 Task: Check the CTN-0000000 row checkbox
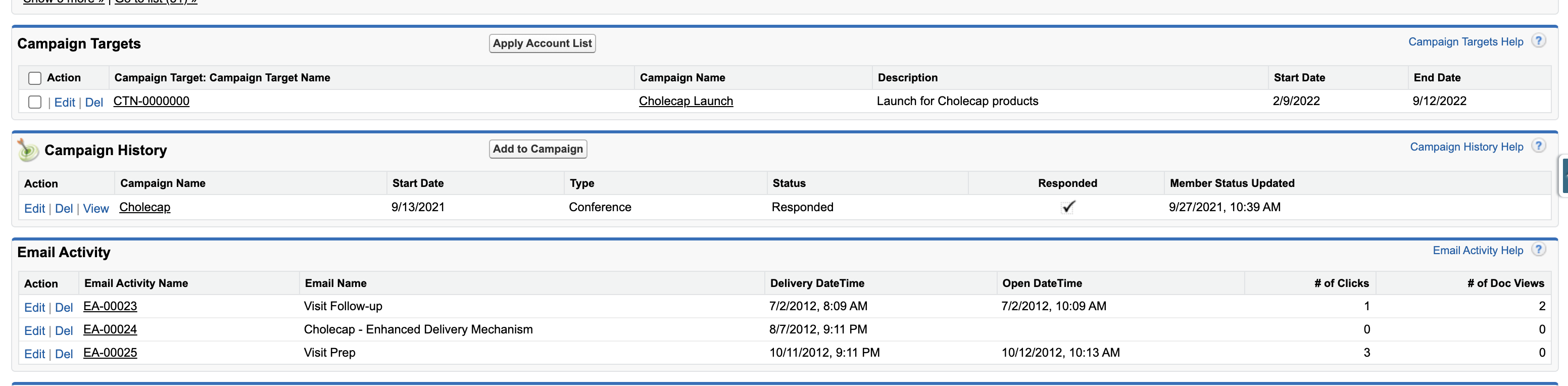pos(35,102)
